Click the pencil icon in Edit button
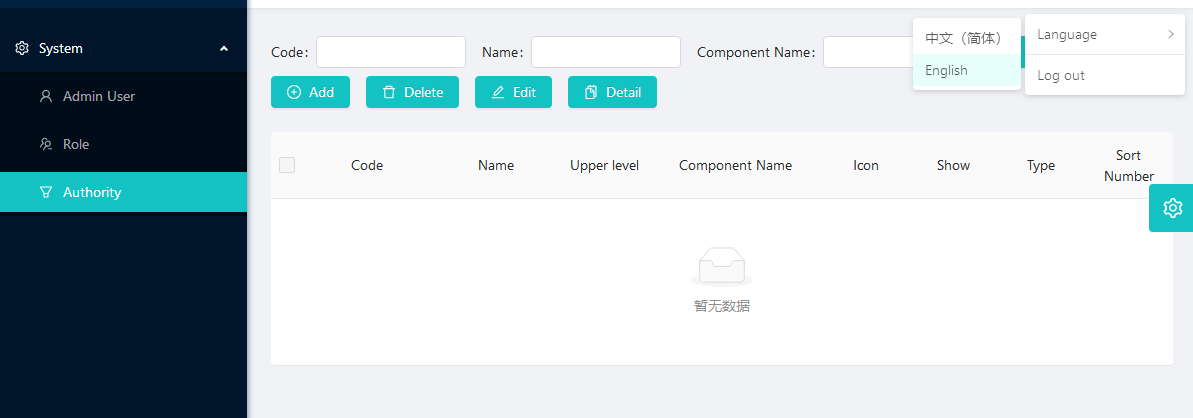Screen dimensions: 1193x418 click(498, 92)
